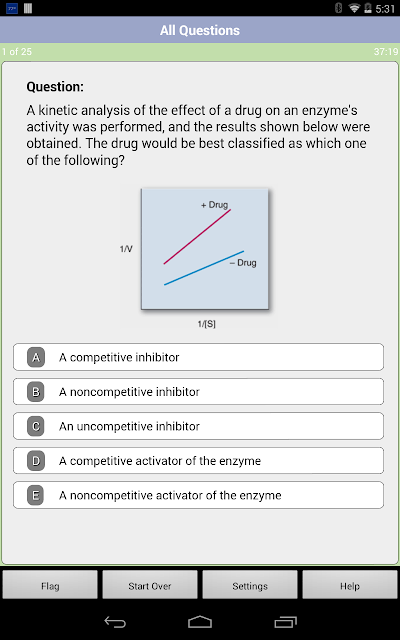Choose option B noncompetitive inhibitor

click(x=198, y=391)
